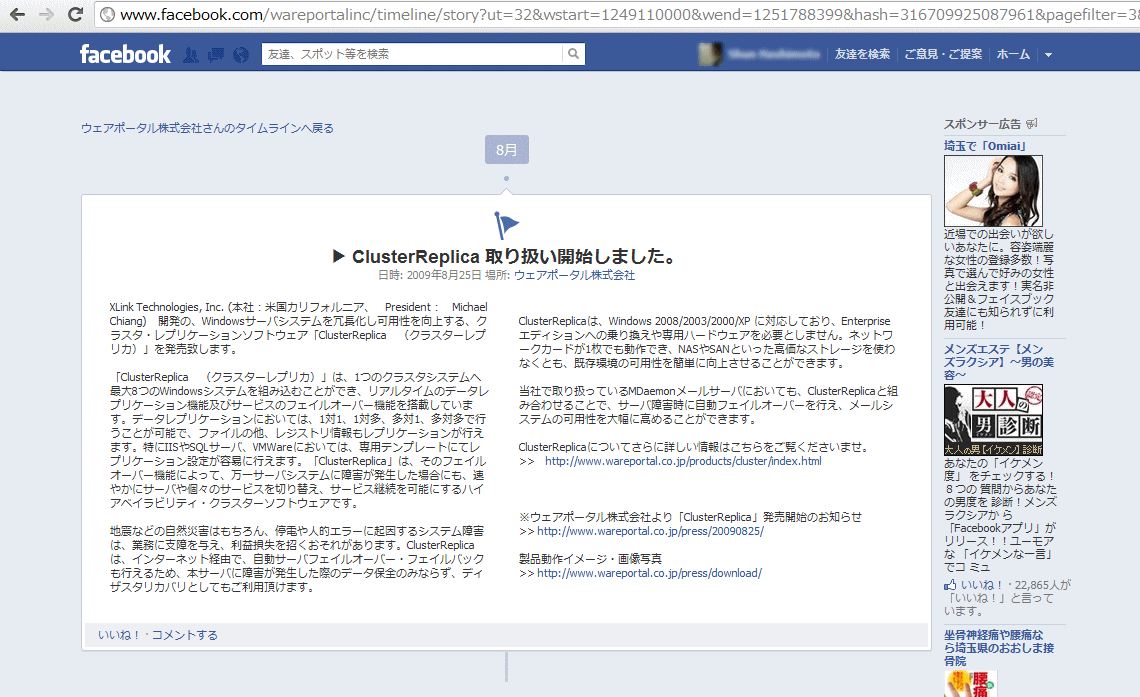
Task: Open the messages icon in the Facebook header
Action: coord(216,55)
